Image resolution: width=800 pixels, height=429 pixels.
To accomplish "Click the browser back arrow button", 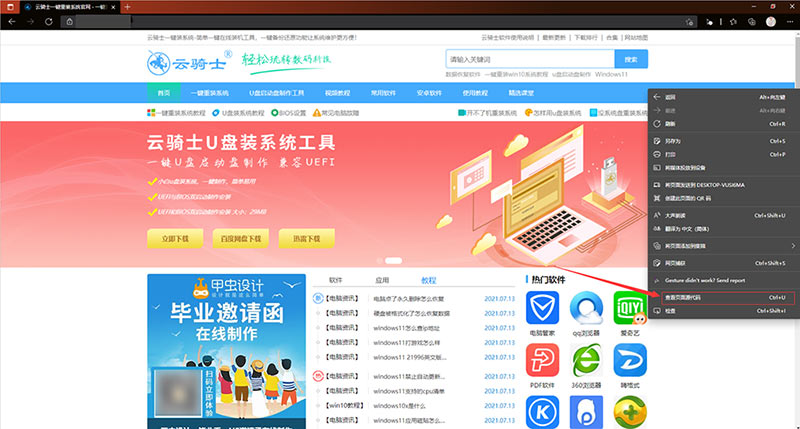I will point(12,22).
